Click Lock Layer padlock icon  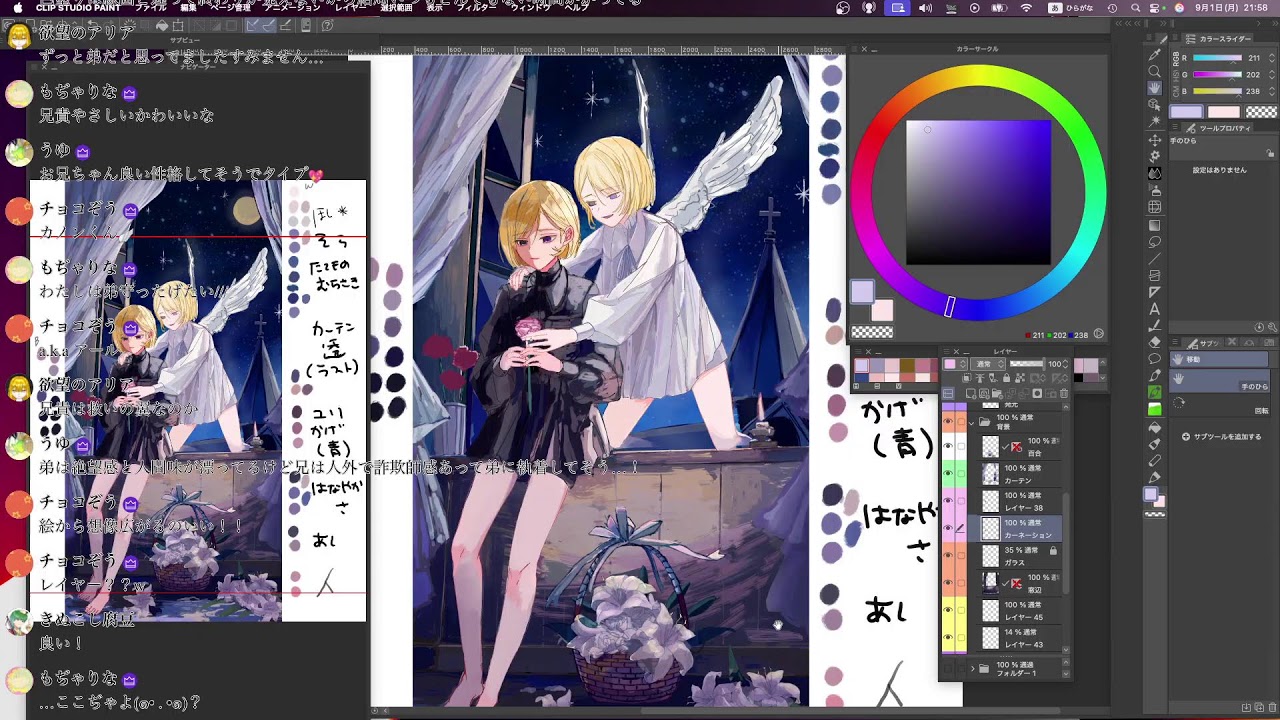pyautogui.click(x=1006, y=378)
